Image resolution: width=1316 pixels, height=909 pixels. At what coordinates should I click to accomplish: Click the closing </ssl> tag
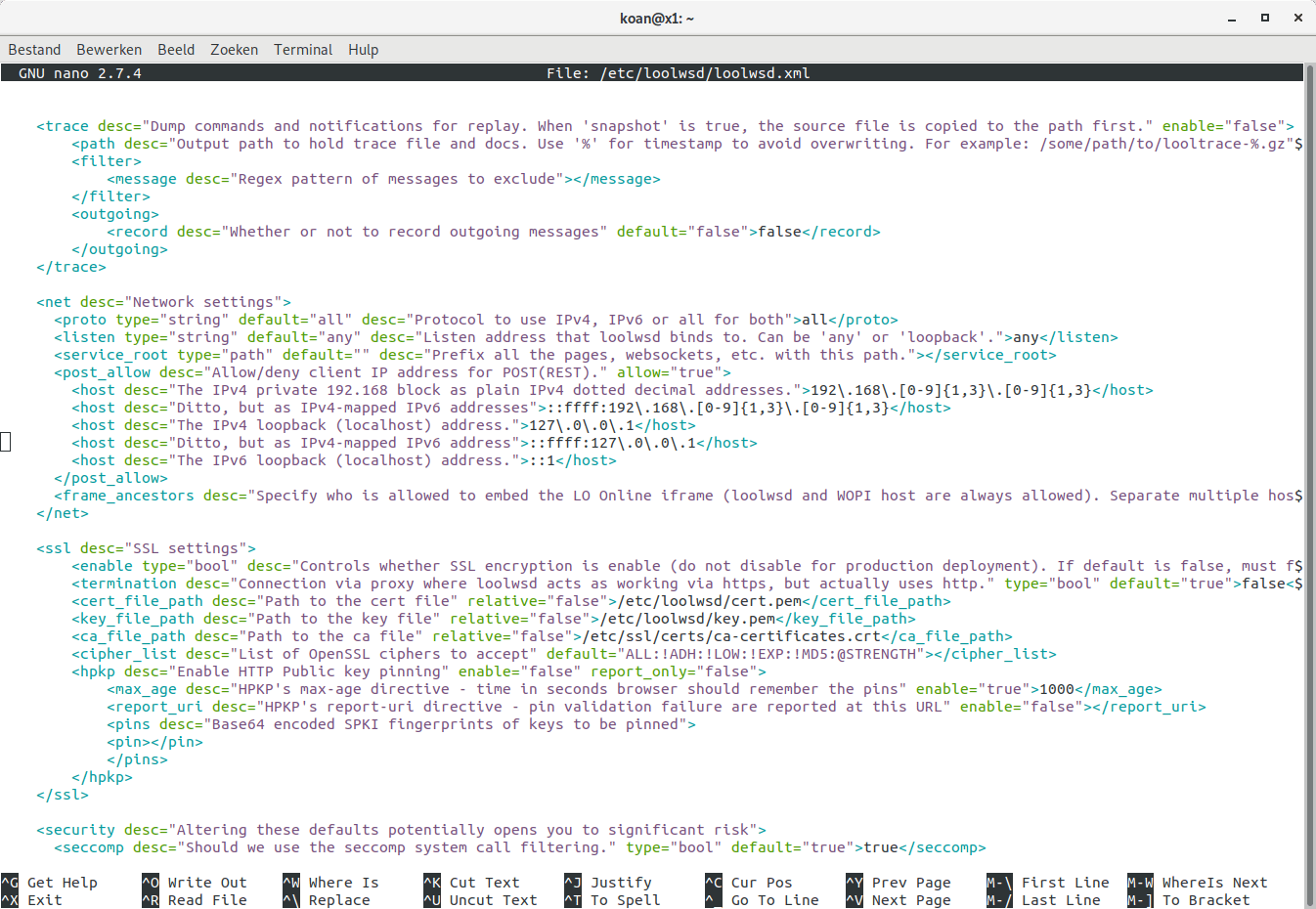63,795
